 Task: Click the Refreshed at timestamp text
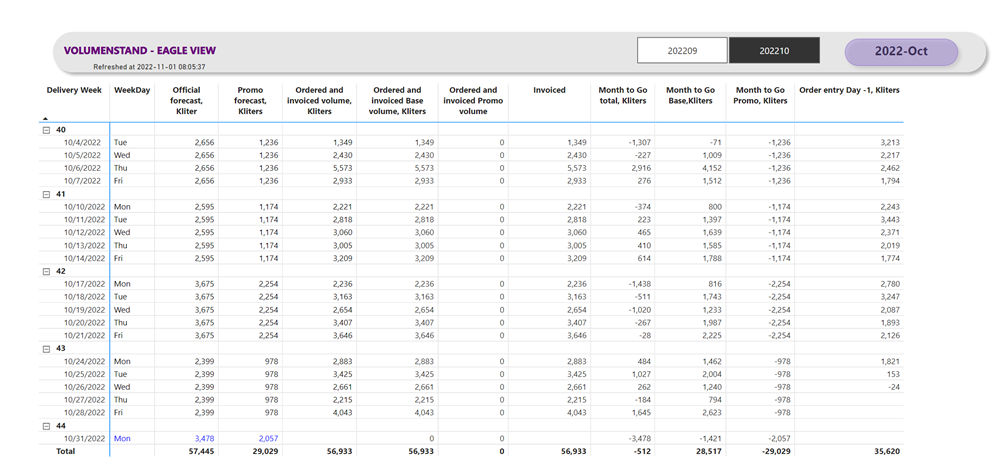click(x=149, y=66)
